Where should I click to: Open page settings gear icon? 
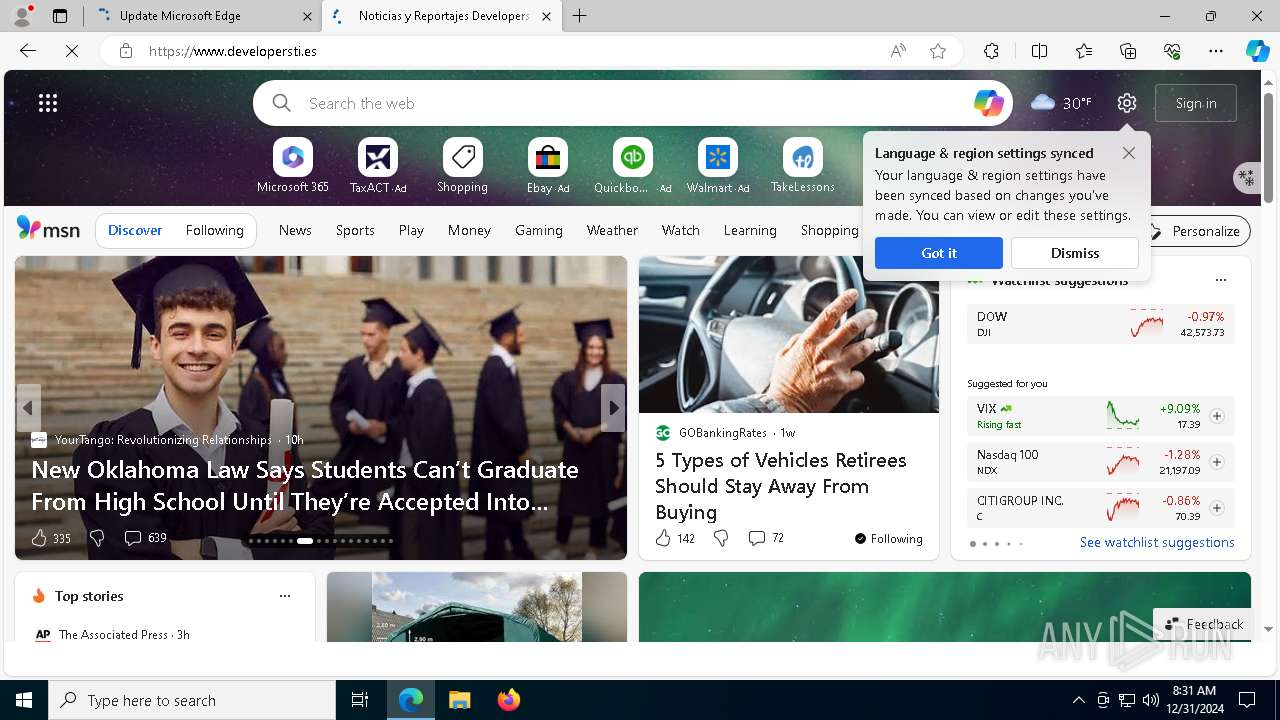[x=1127, y=103]
